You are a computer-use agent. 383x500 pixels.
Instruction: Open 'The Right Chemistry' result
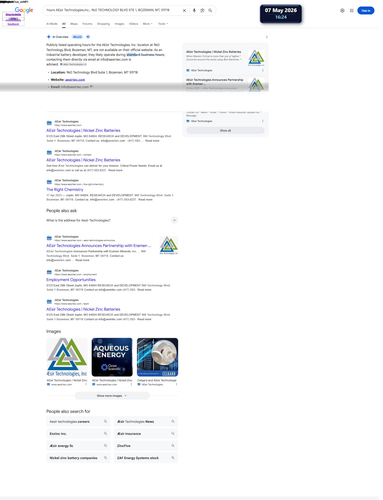coord(65,189)
